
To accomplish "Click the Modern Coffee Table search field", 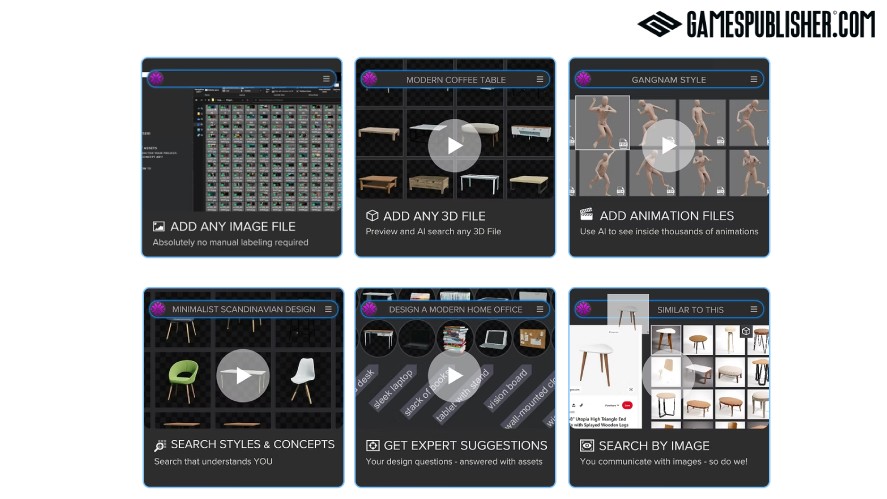I will [456, 79].
